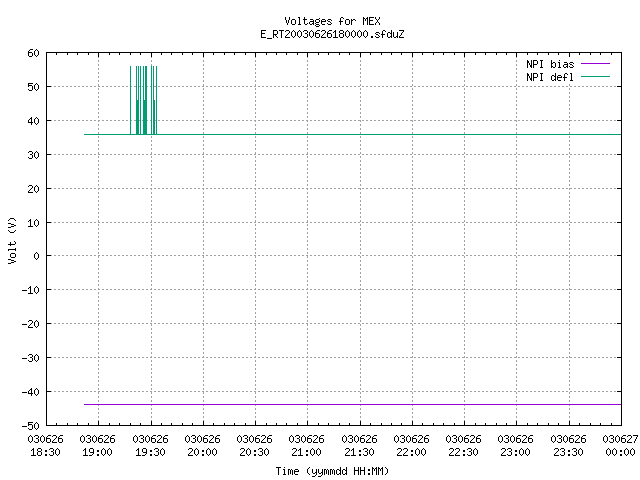Click the purple NPI bias legend line sample

click(595, 64)
